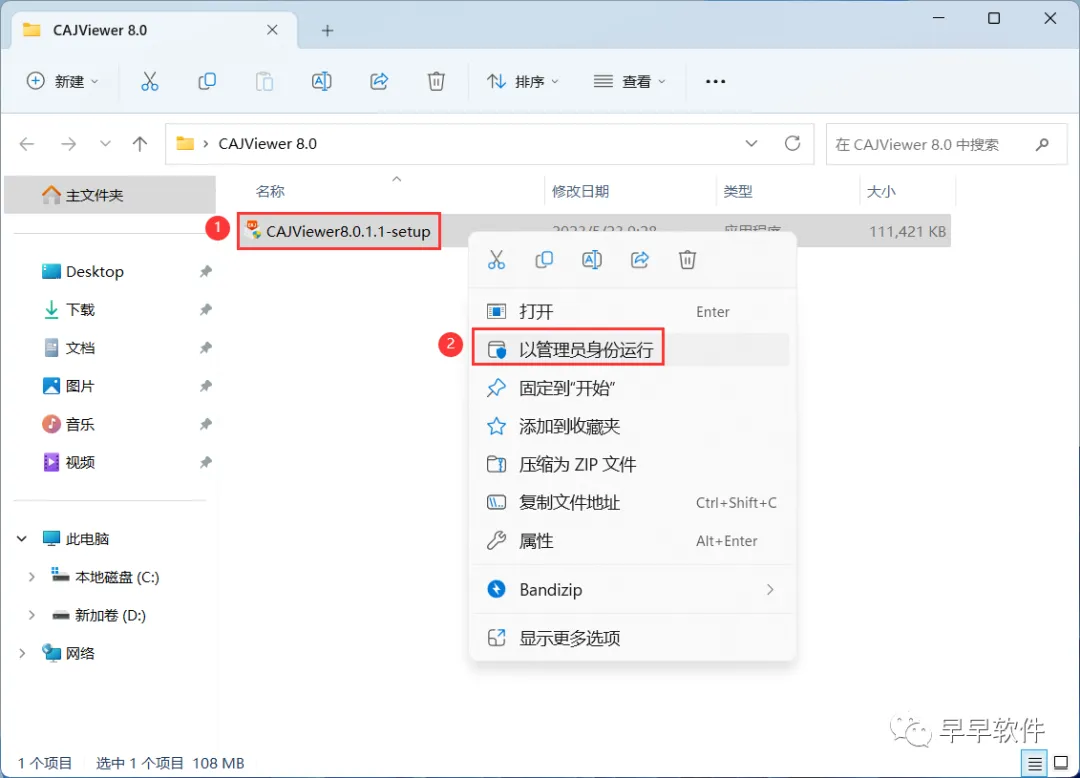
Task: Unpin Desktop from quick access
Action: (x=205, y=271)
